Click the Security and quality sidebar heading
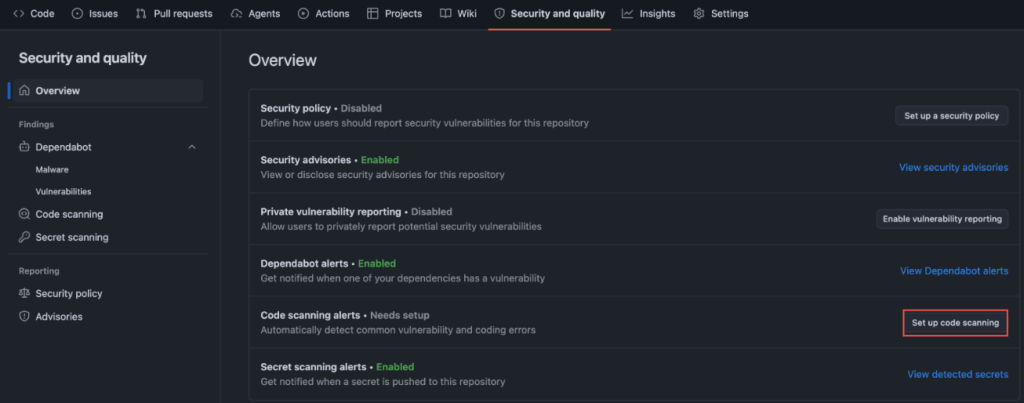1024x403 pixels. click(83, 58)
